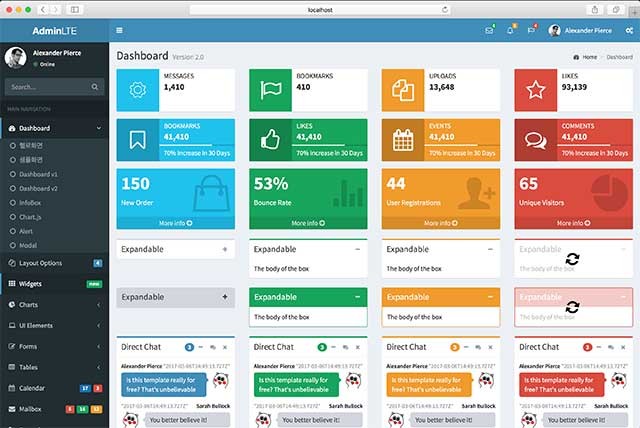Click the search magnifier icon in sidebar
The width and height of the screenshot is (640, 428).
point(95,87)
